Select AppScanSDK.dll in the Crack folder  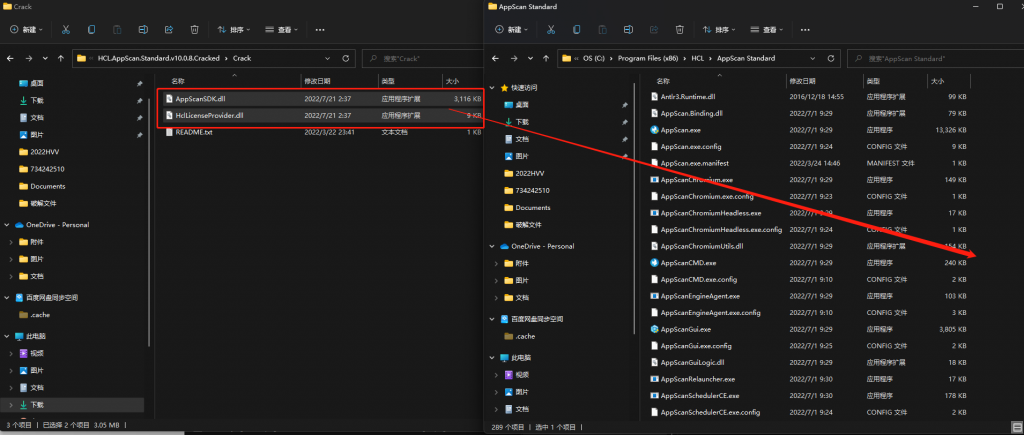tap(201, 99)
